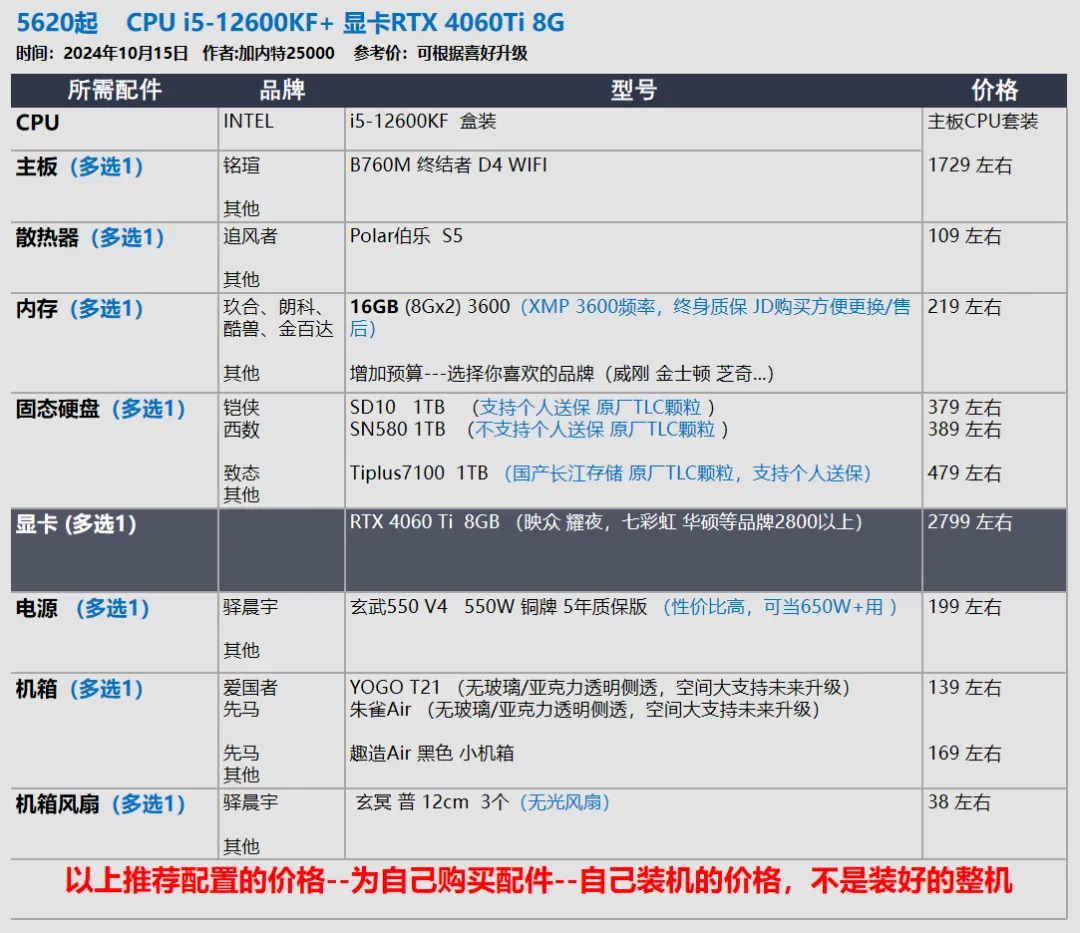The height and width of the screenshot is (933, 1080).
Task: Click the '铠侠' brand cell
Action: (x=242, y=408)
